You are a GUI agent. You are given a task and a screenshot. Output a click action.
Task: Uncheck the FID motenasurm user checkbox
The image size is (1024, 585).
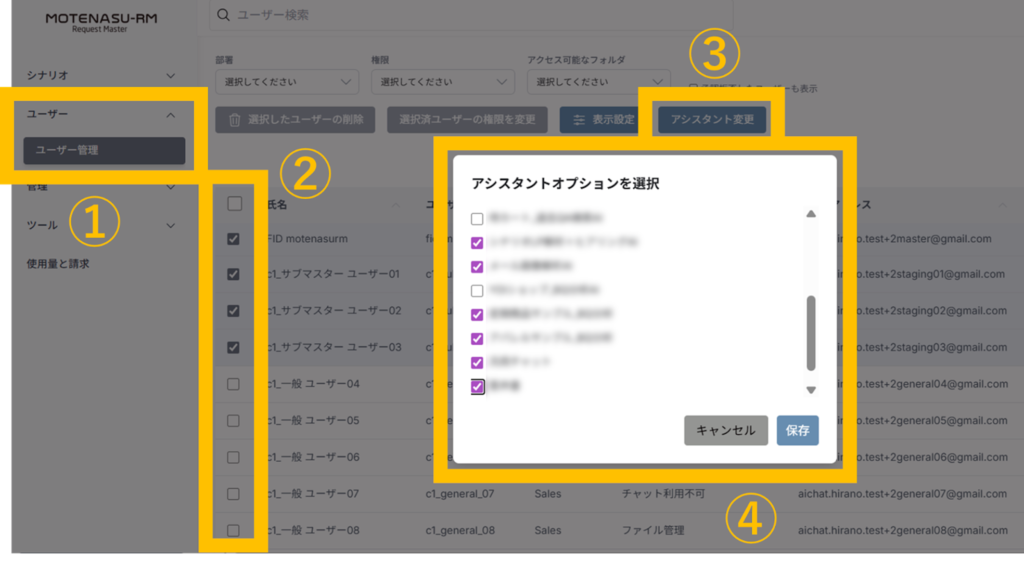[234, 239]
